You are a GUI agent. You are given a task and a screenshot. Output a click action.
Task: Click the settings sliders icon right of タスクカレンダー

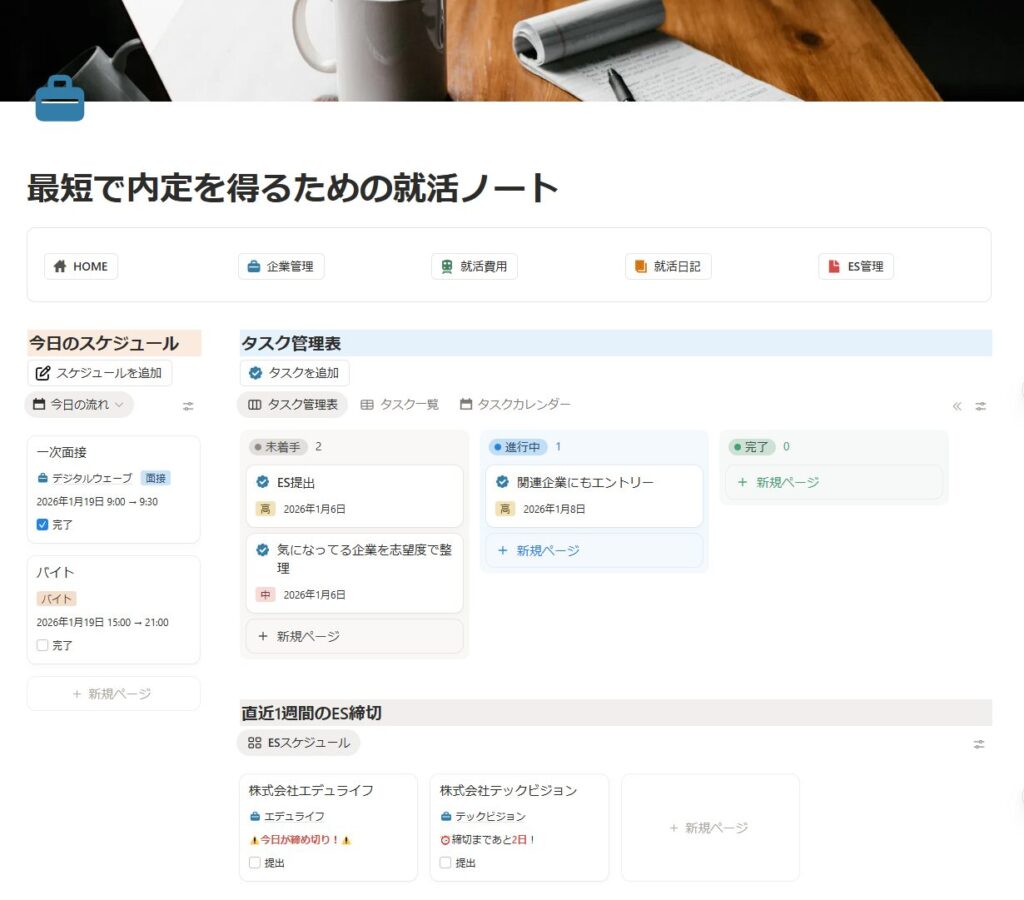tap(980, 405)
